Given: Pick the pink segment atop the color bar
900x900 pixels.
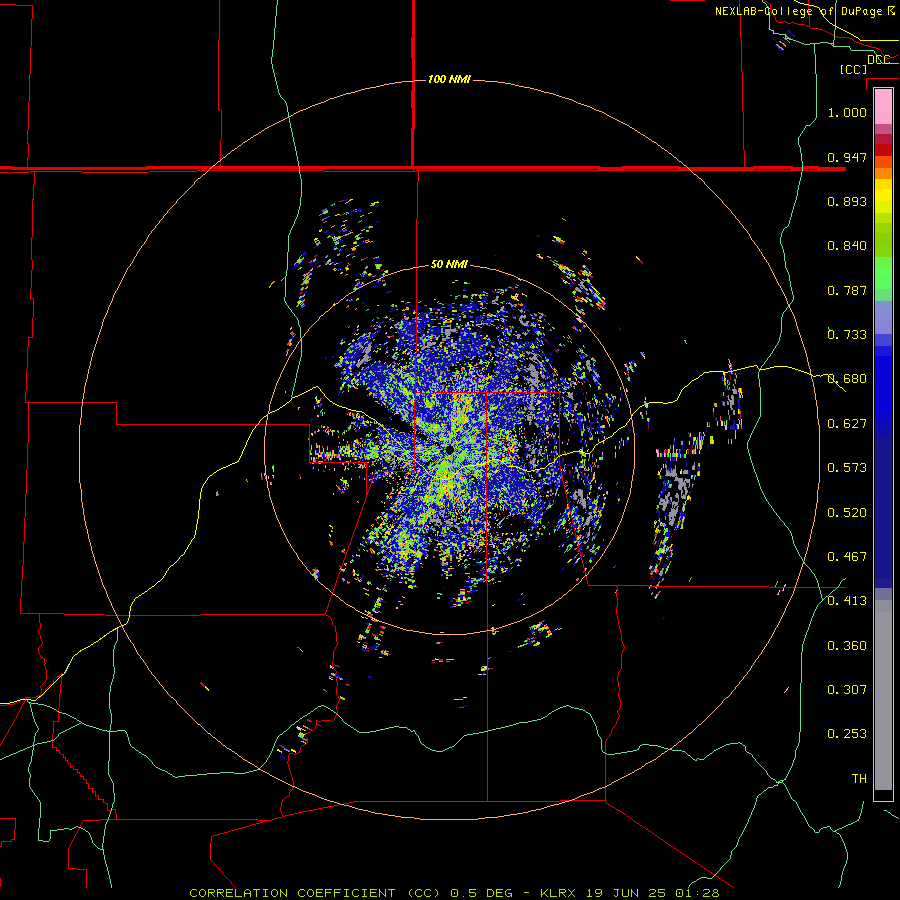Looking at the screenshot, I should click(x=883, y=107).
